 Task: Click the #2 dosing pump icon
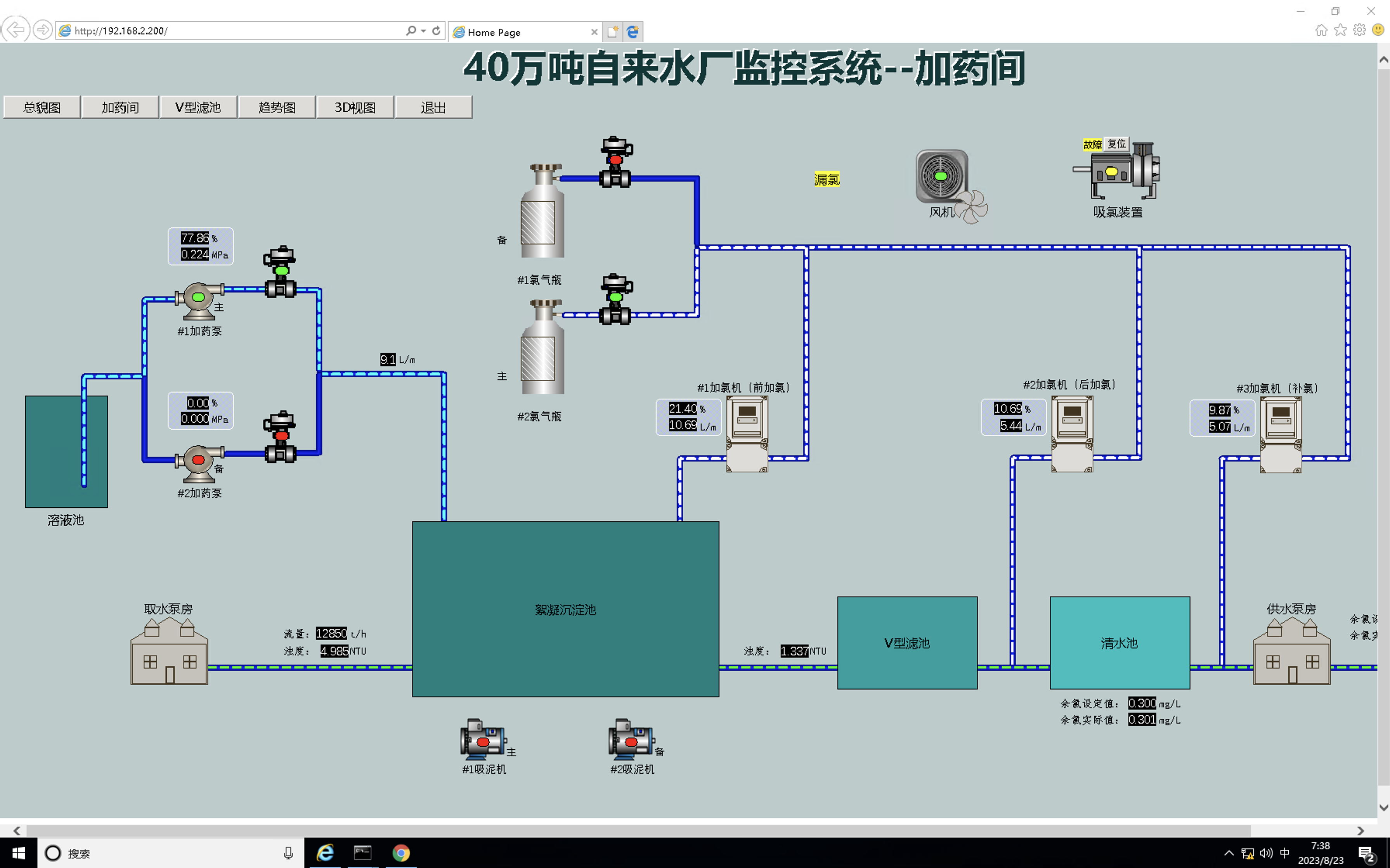pos(199,461)
